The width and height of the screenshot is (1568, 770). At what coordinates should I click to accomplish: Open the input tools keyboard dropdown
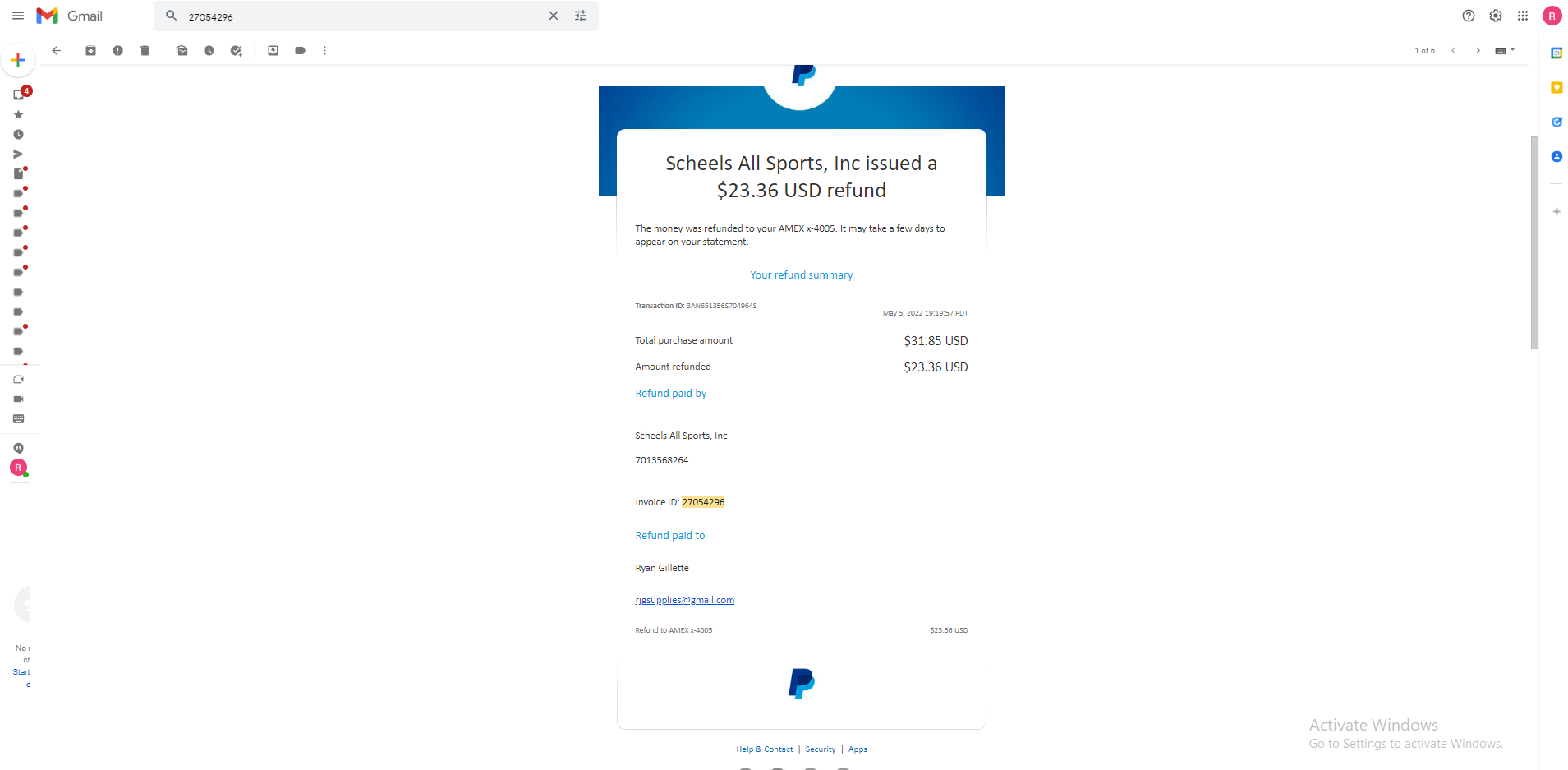[x=1505, y=50]
